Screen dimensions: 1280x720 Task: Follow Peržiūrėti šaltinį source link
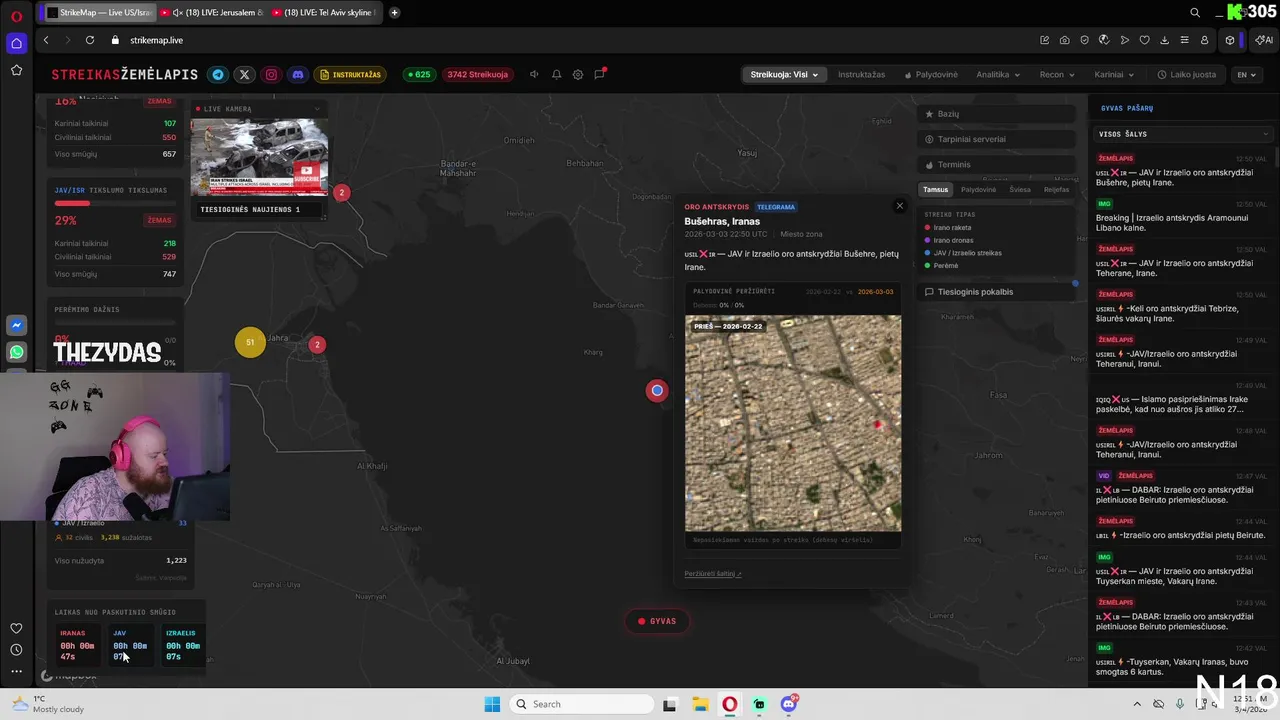[x=713, y=574]
